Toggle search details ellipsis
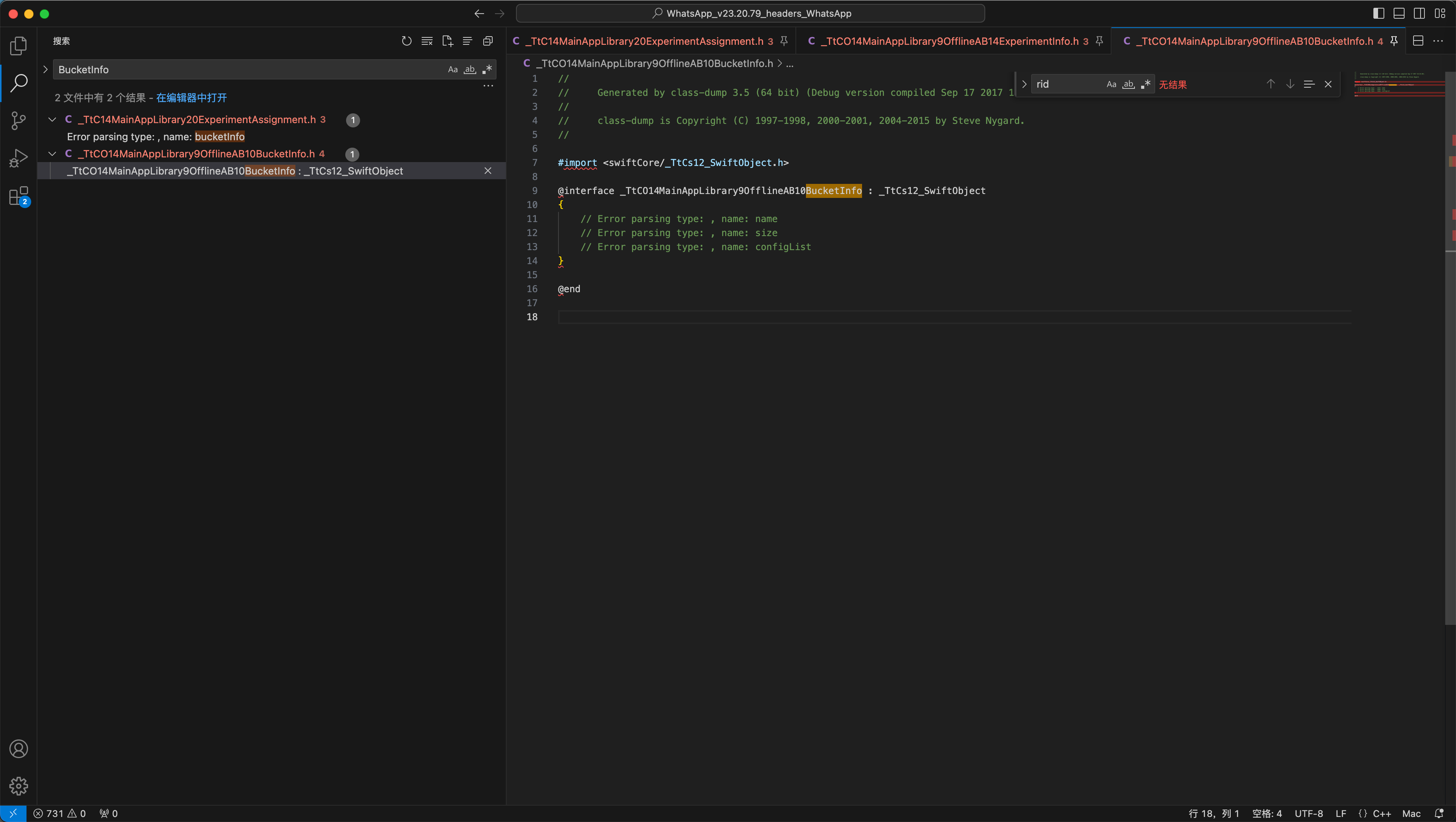Screen dimensions: 1456x822 point(488,86)
